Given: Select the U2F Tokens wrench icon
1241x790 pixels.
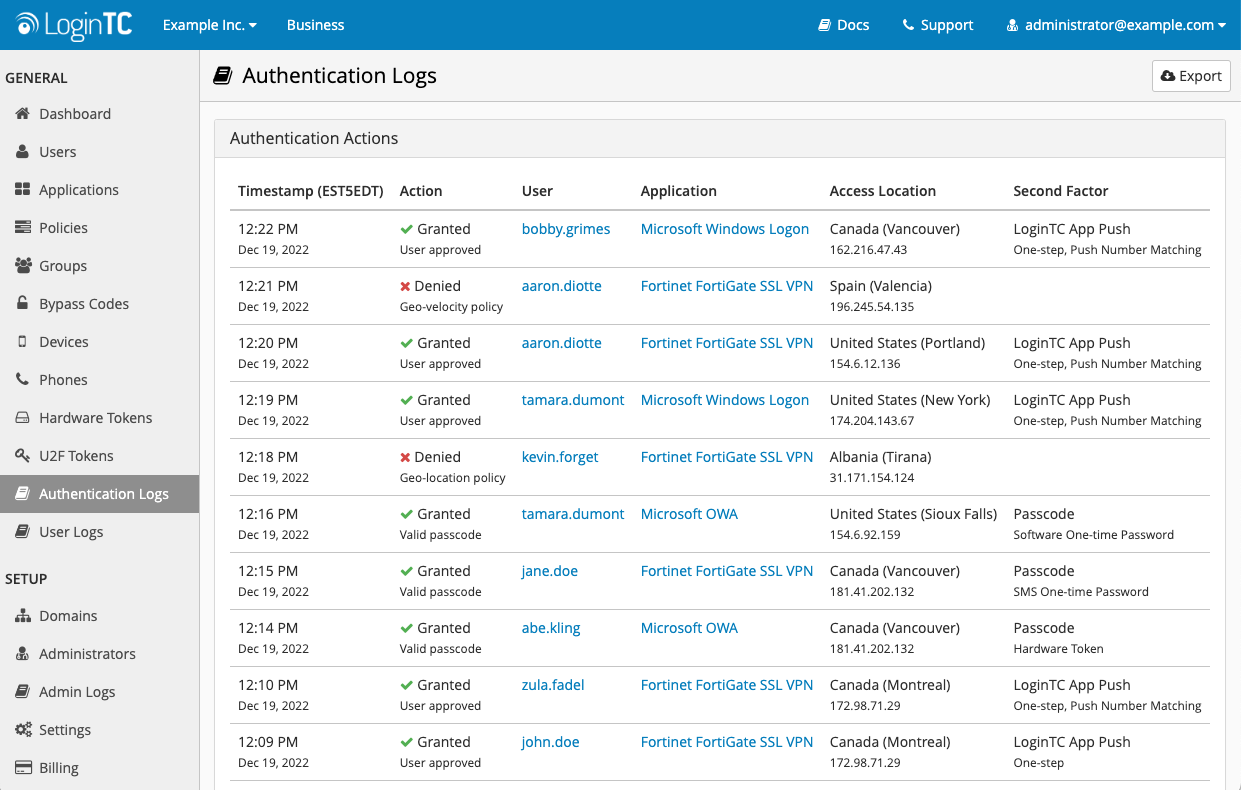Looking at the screenshot, I should click(x=22, y=455).
